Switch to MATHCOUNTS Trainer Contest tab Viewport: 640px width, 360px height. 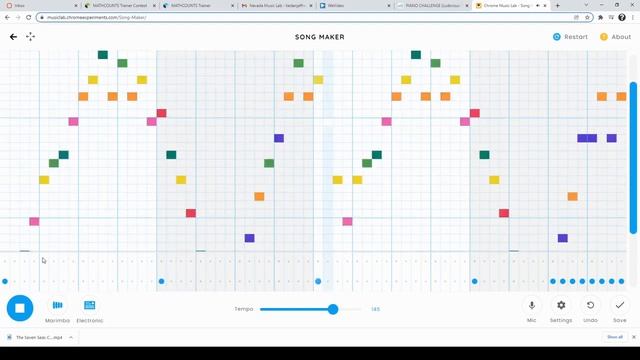click(x=119, y=6)
